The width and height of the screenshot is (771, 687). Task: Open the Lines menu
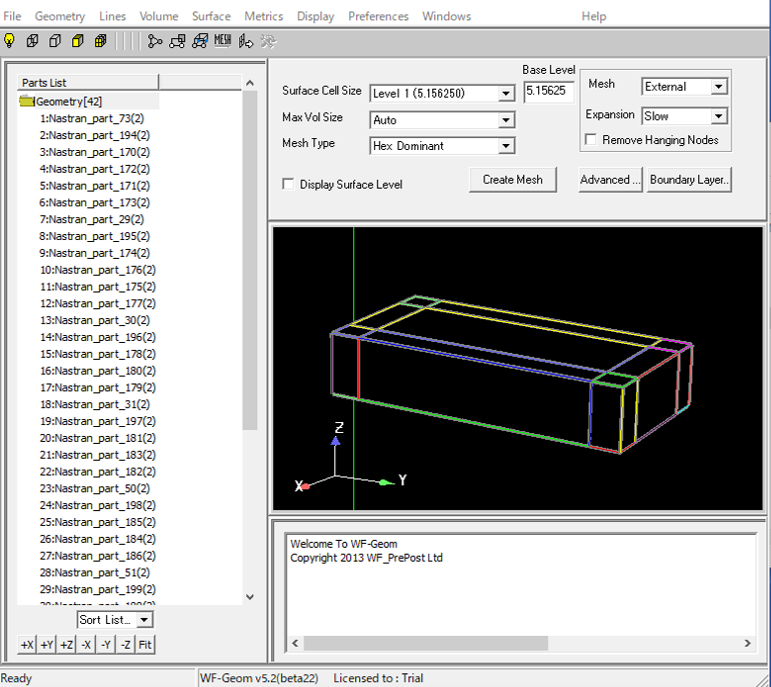pyautogui.click(x=112, y=16)
